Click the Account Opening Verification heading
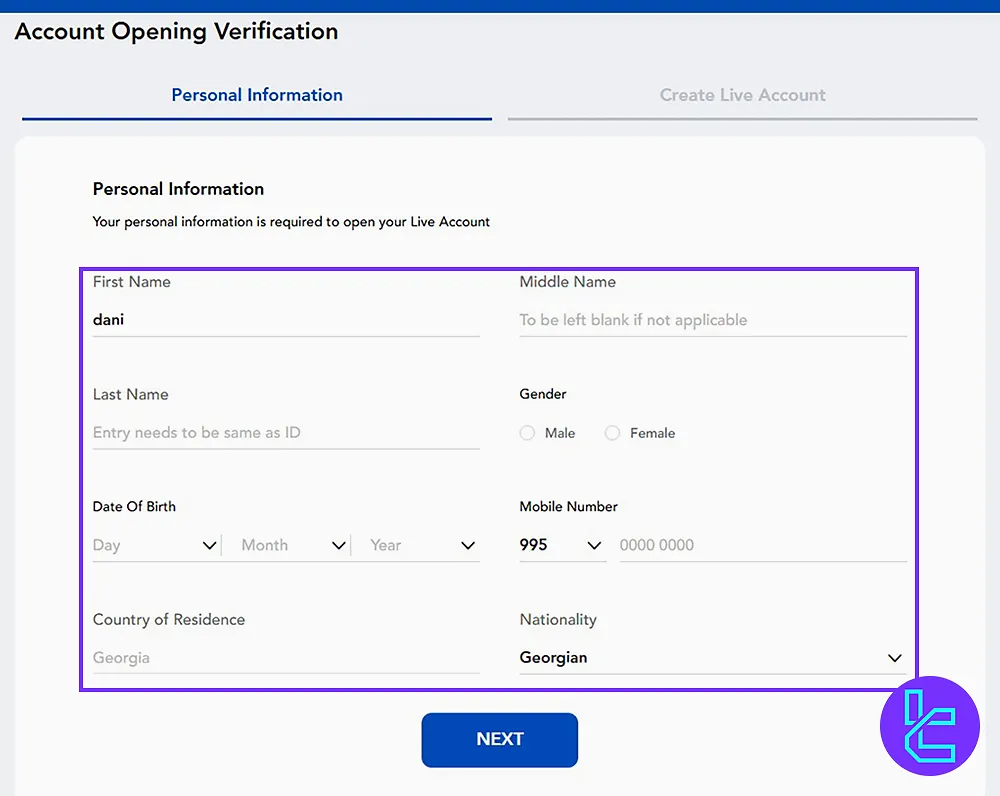 (176, 31)
